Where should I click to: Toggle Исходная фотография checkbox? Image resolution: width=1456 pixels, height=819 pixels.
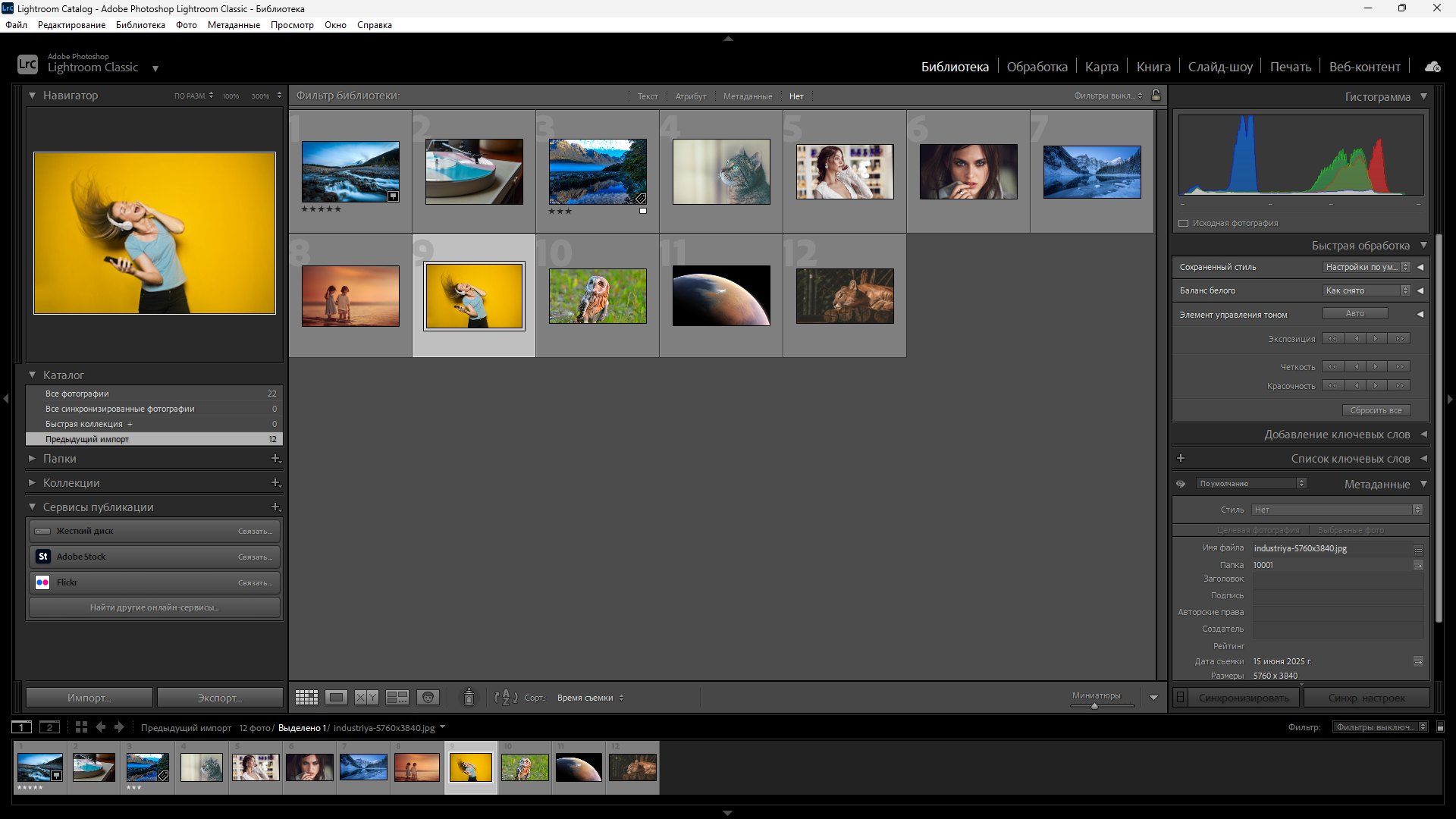point(1183,223)
